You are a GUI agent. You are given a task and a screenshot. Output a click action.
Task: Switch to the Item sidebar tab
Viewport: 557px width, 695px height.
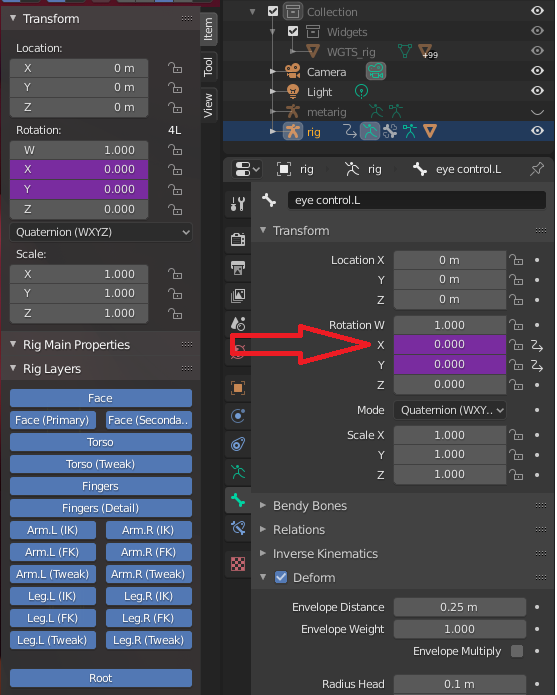(208, 29)
